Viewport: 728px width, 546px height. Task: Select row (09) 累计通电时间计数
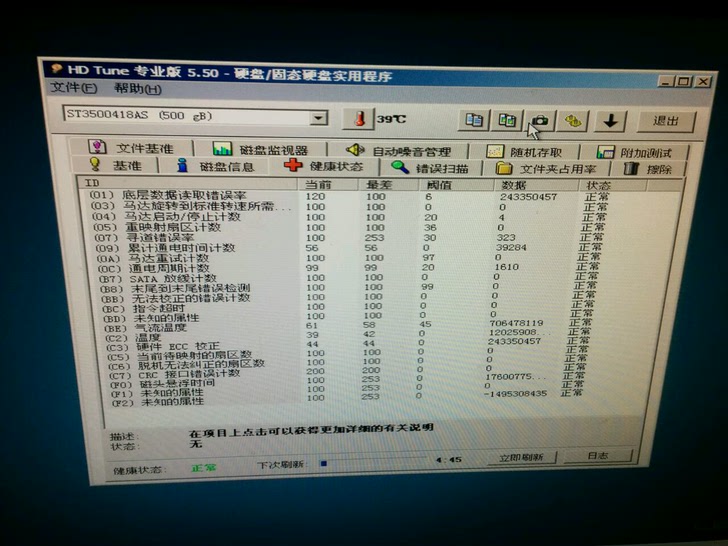(x=348, y=248)
